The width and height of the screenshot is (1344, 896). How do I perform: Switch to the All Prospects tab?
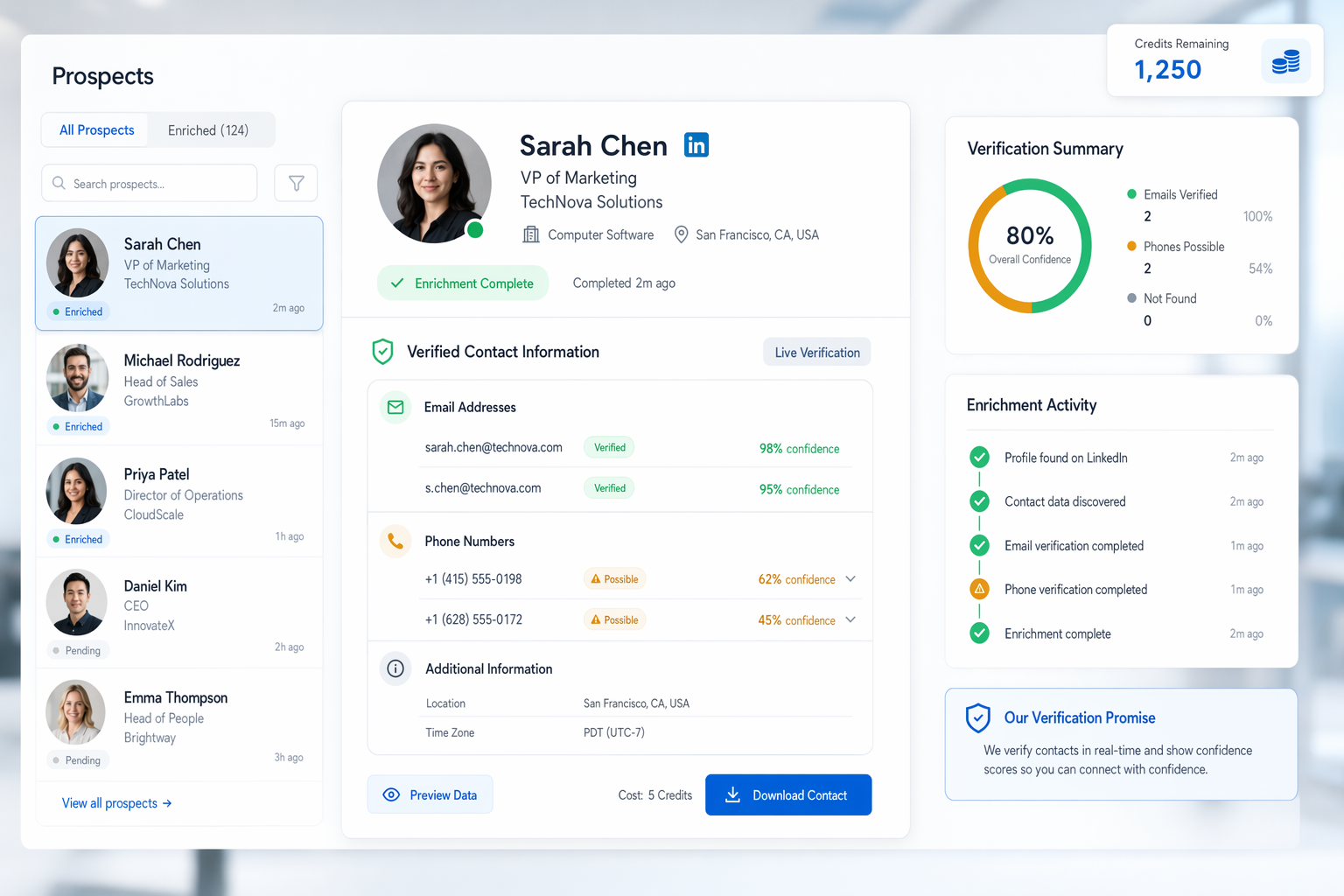coord(96,130)
